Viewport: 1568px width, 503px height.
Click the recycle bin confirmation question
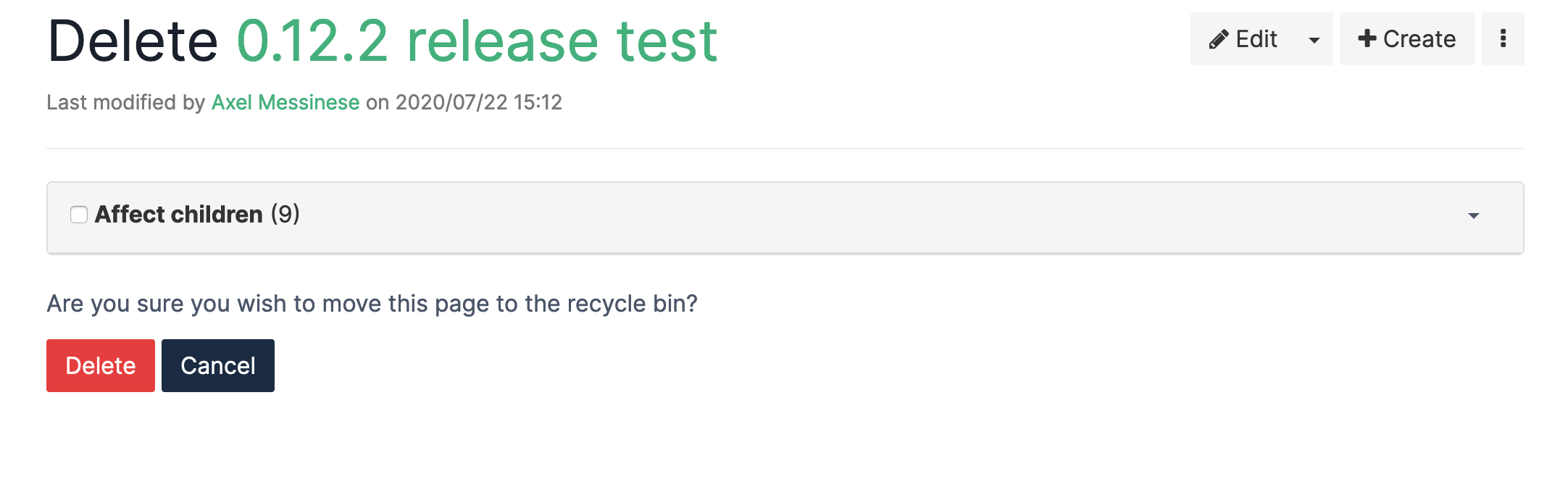point(372,304)
